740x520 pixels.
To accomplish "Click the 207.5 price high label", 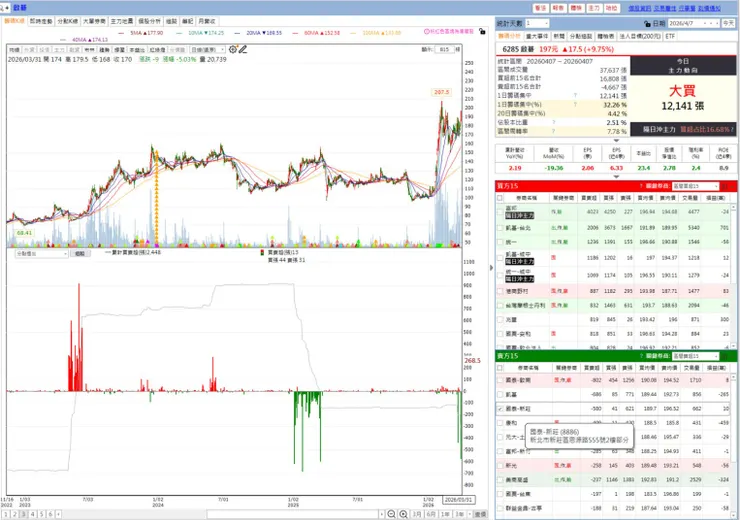I will (x=441, y=92).
